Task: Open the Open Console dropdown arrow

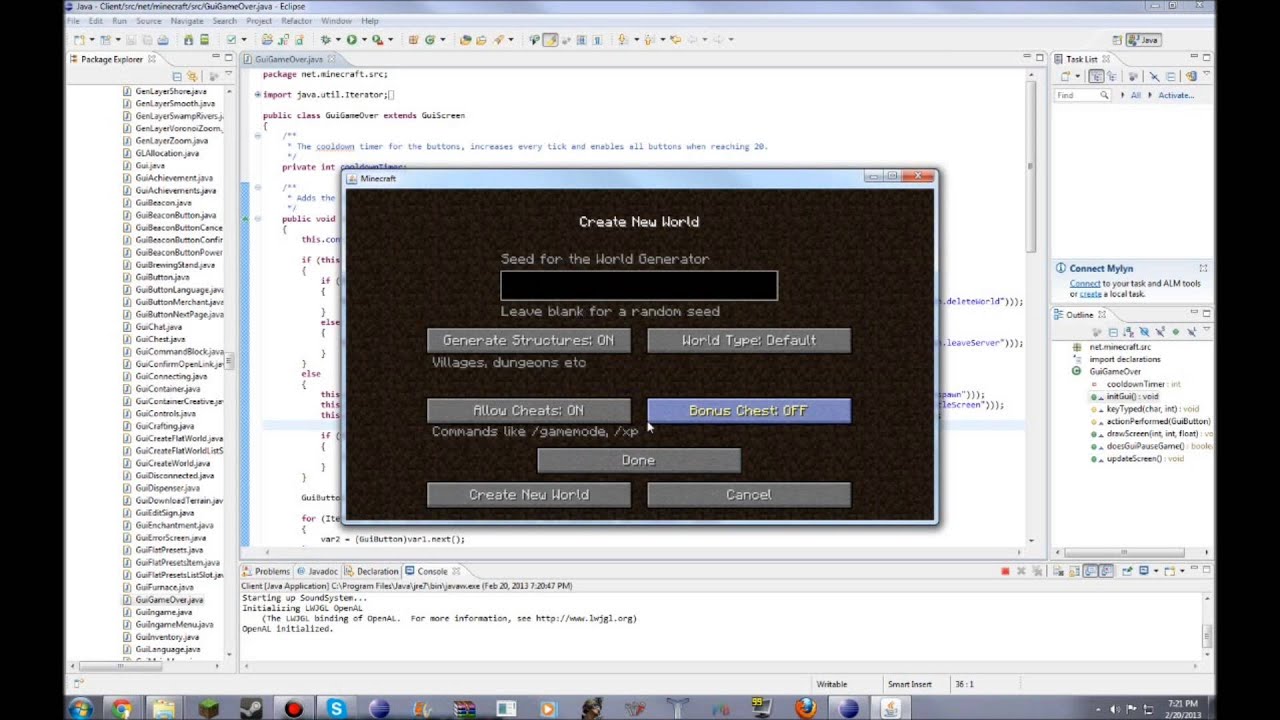Action: [1182, 571]
